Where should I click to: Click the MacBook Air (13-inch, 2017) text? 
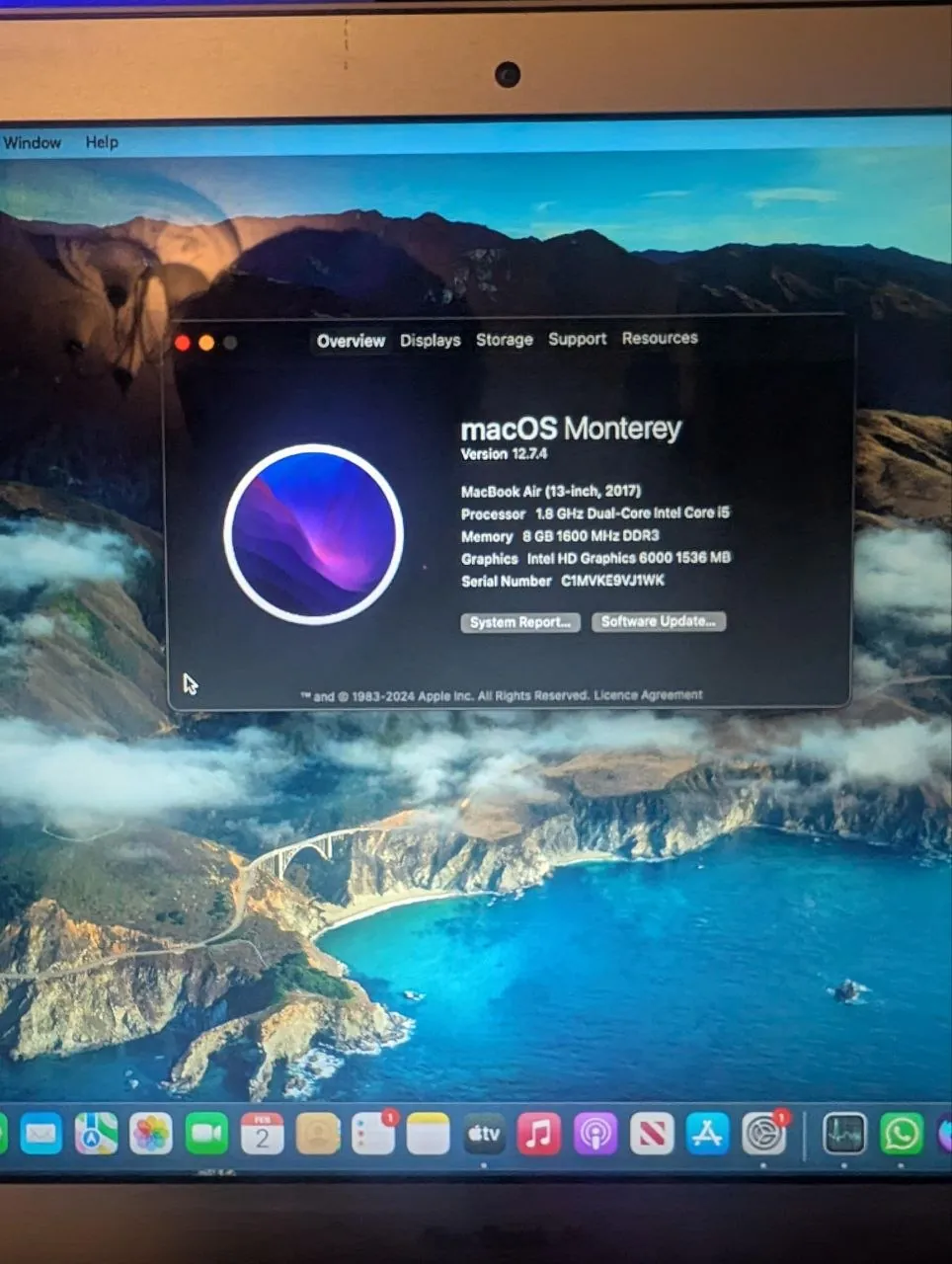click(x=551, y=491)
